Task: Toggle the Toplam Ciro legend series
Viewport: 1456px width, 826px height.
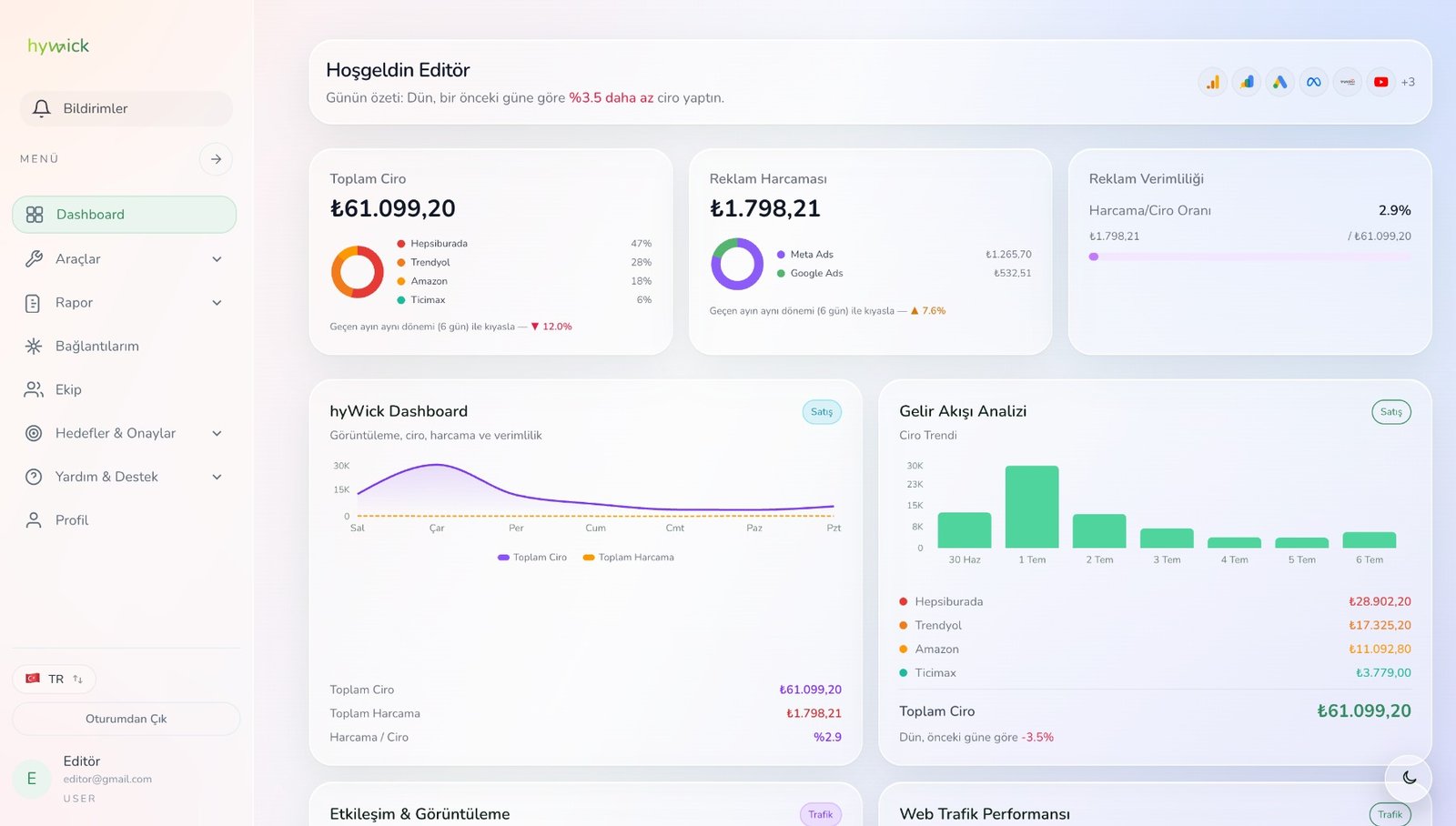Action: click(x=532, y=558)
